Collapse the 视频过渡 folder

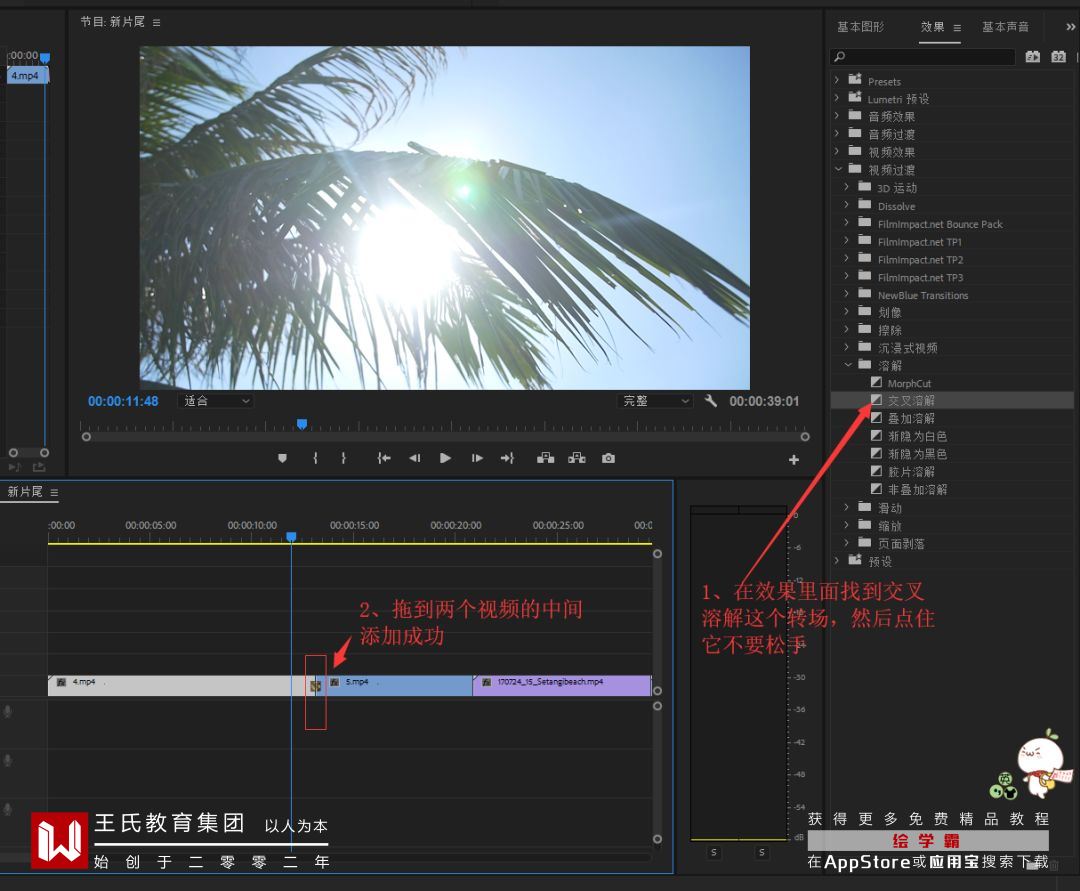[x=838, y=169]
